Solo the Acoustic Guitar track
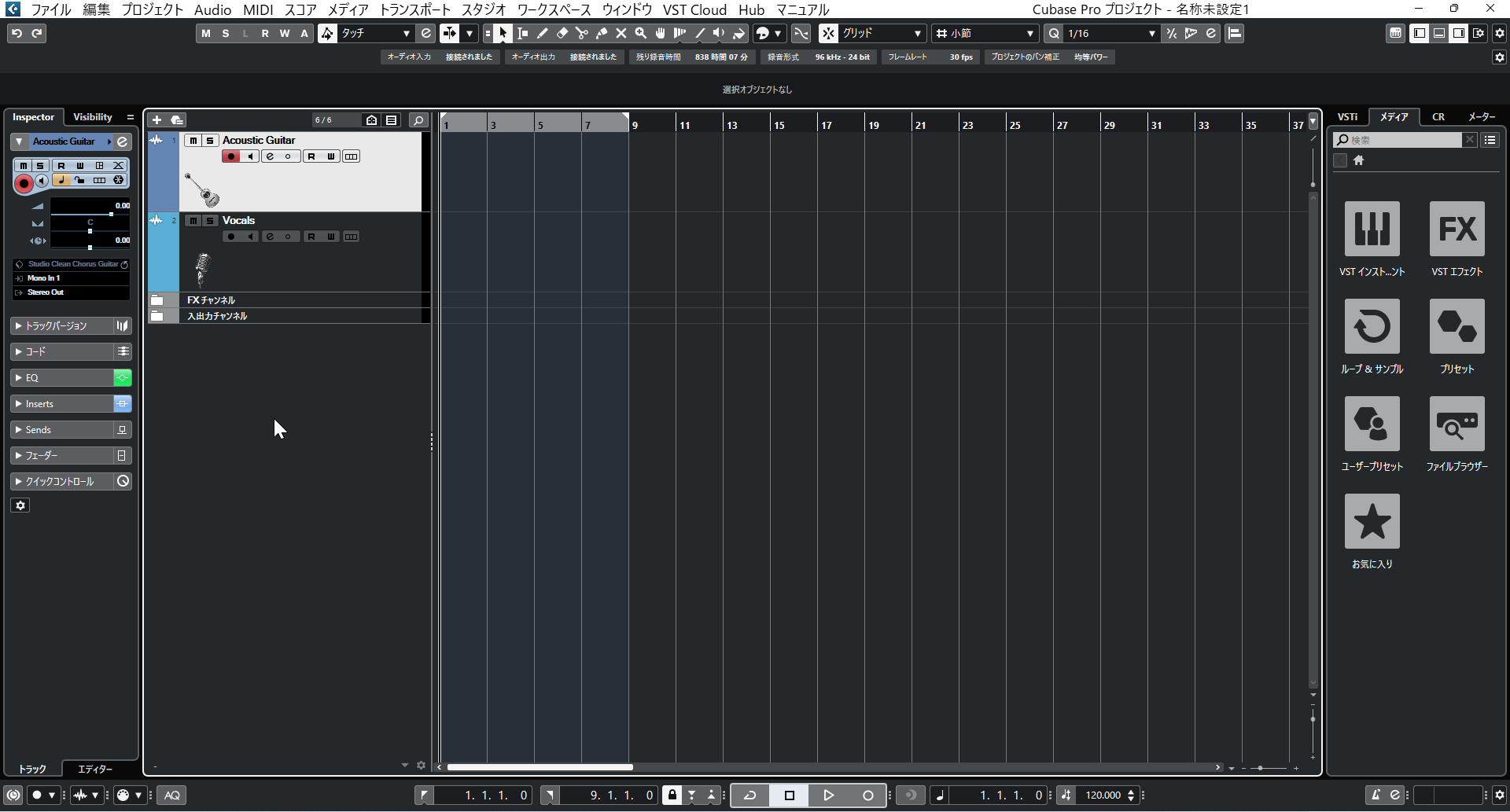The image size is (1510, 812). (210, 140)
